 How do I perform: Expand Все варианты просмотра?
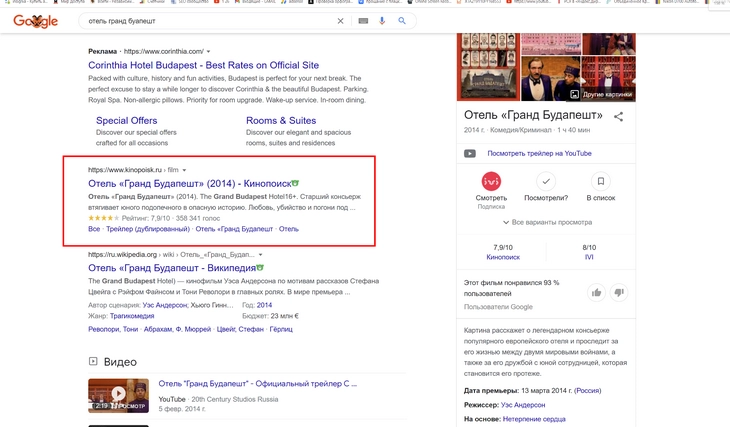point(547,223)
